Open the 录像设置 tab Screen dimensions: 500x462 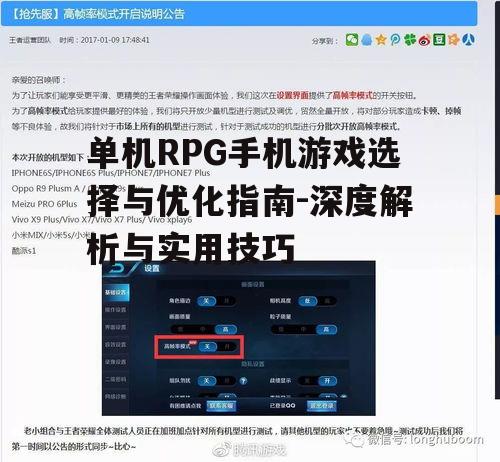point(116,362)
